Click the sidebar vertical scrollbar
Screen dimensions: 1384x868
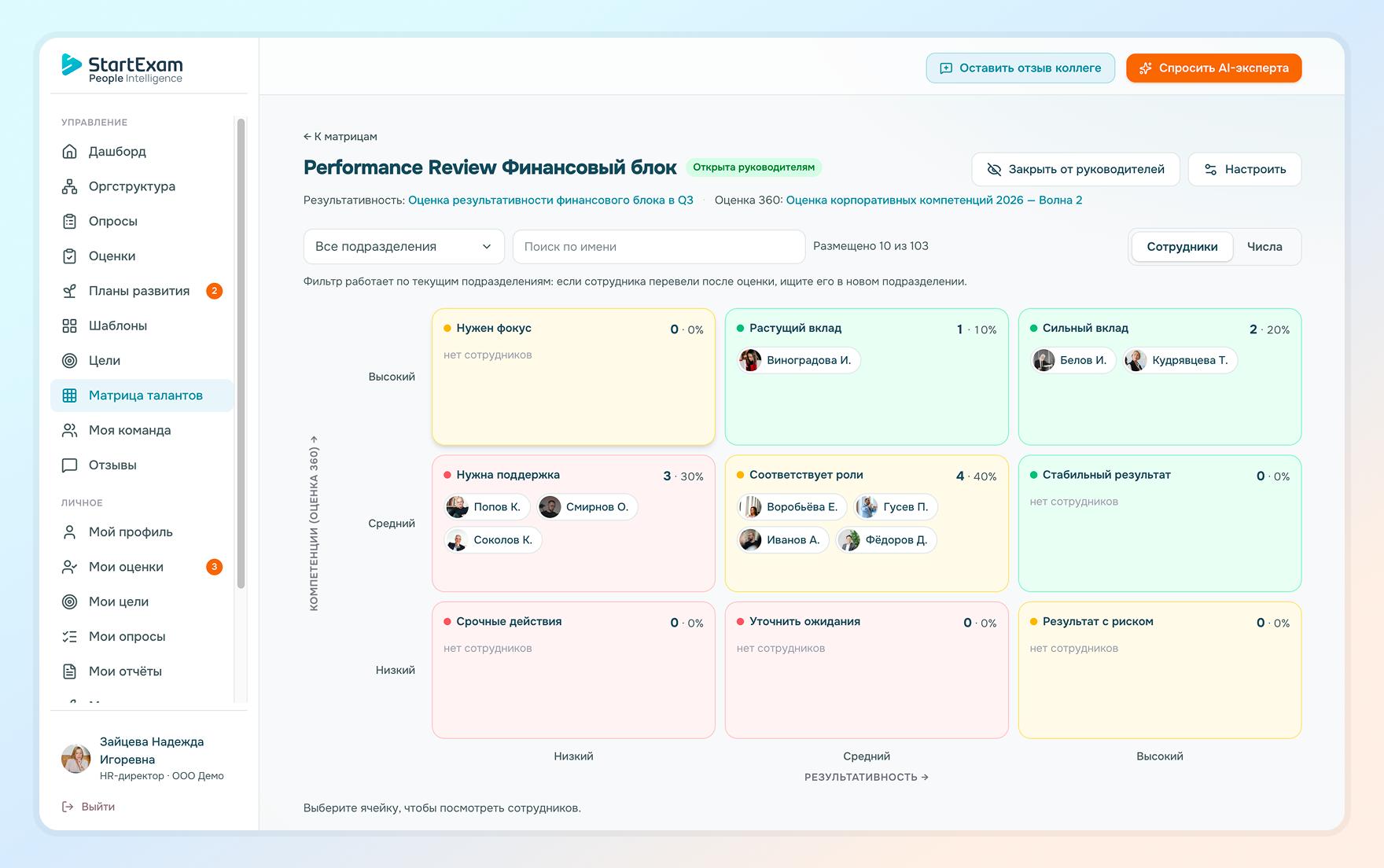tap(241, 354)
